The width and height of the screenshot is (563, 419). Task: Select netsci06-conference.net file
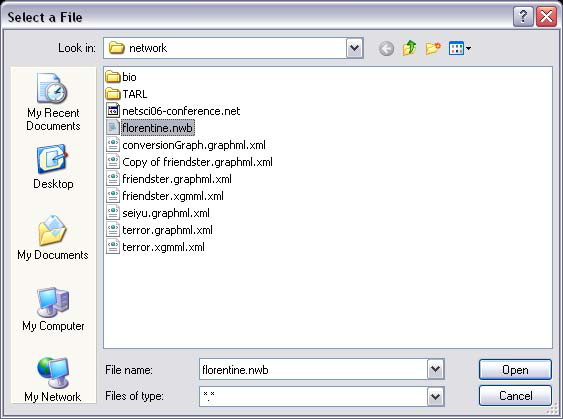pos(173,111)
